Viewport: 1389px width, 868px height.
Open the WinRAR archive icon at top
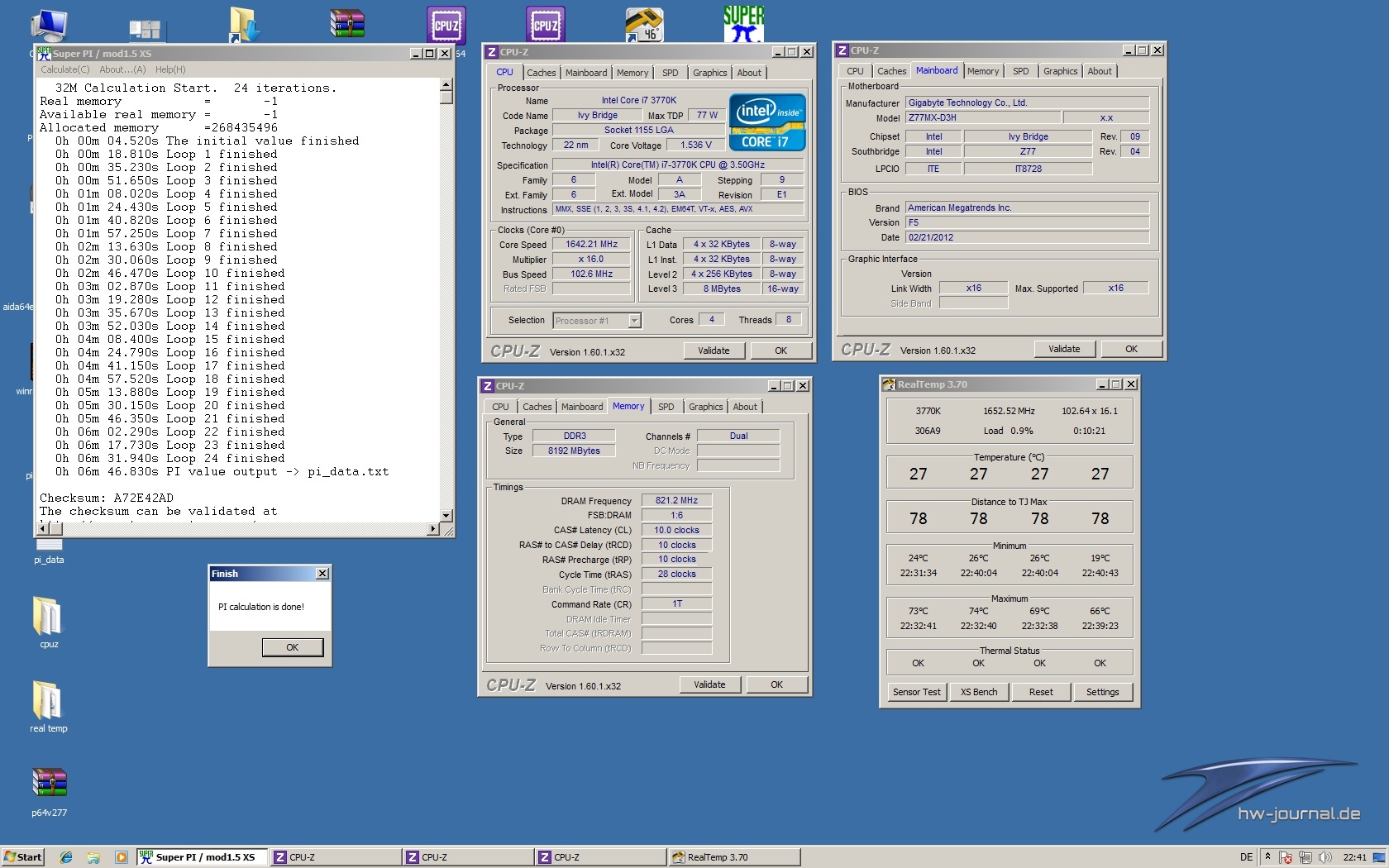pos(347,23)
